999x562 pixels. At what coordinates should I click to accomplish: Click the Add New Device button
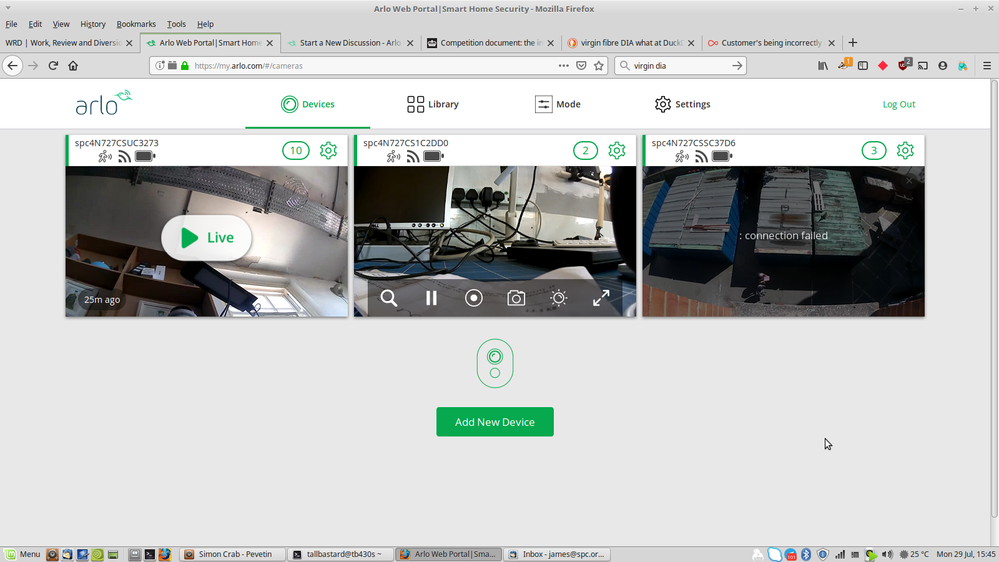click(x=495, y=422)
